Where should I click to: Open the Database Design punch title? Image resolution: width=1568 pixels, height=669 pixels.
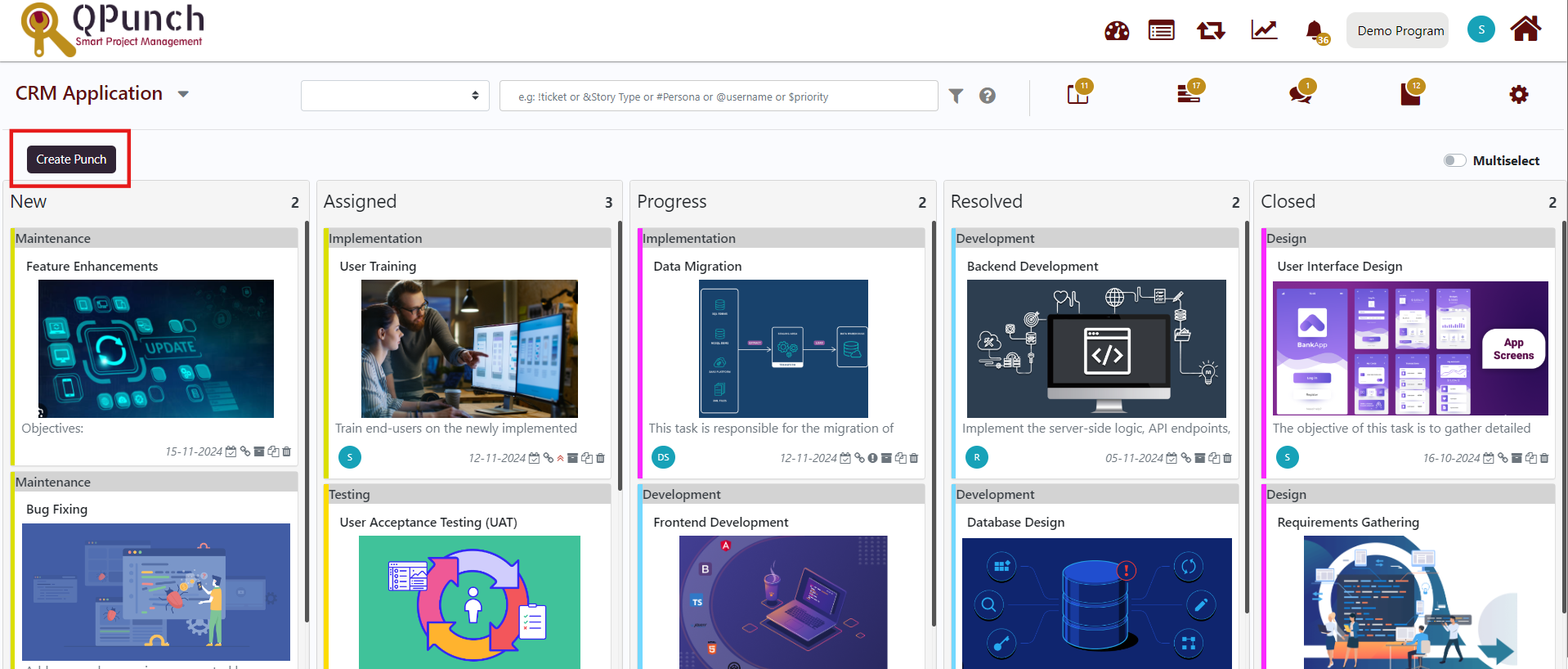click(1015, 523)
